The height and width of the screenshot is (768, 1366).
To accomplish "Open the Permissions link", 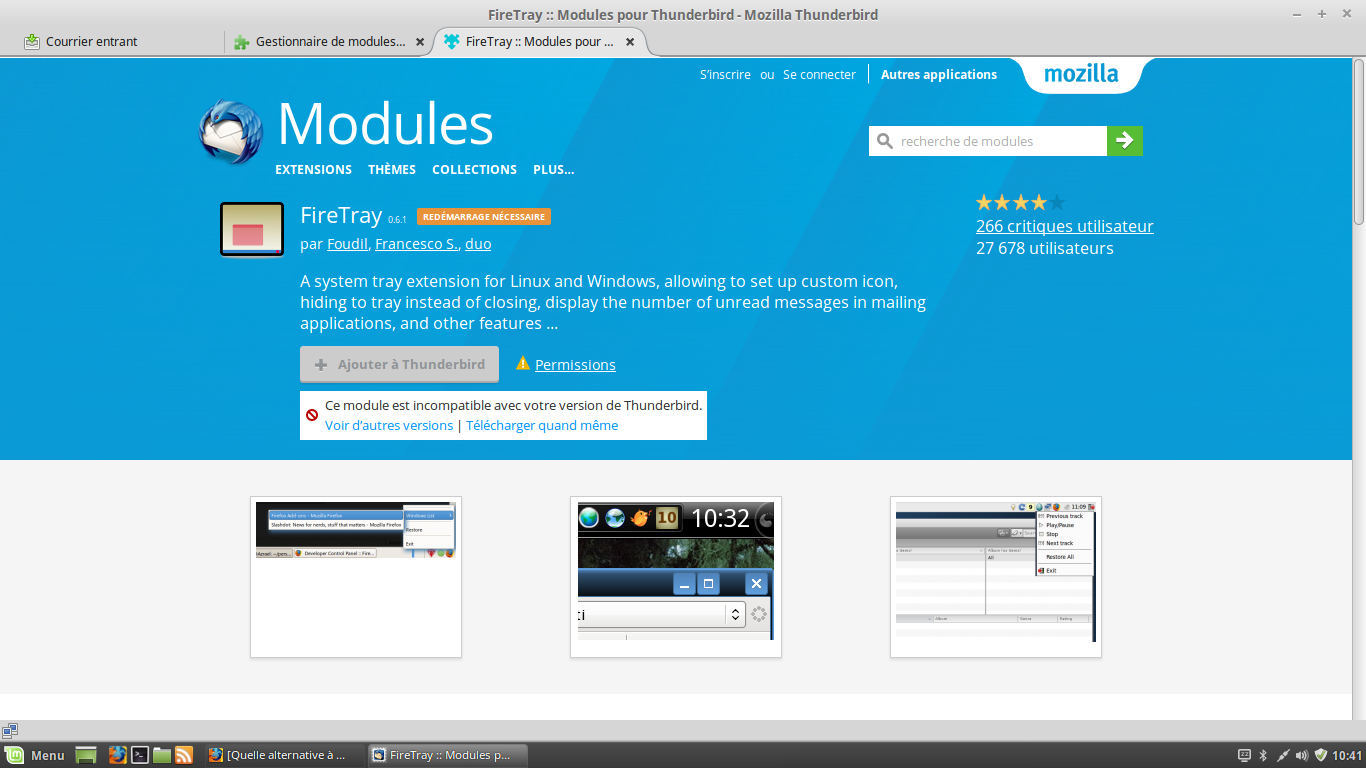I will 575,365.
